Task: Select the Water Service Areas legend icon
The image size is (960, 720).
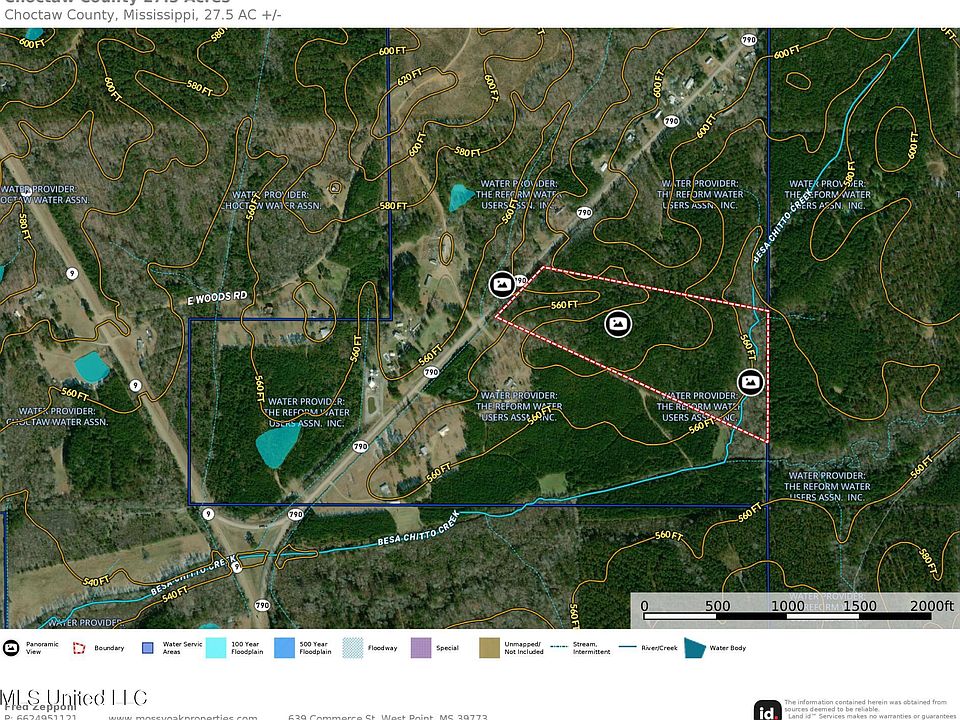Action: 146,648
